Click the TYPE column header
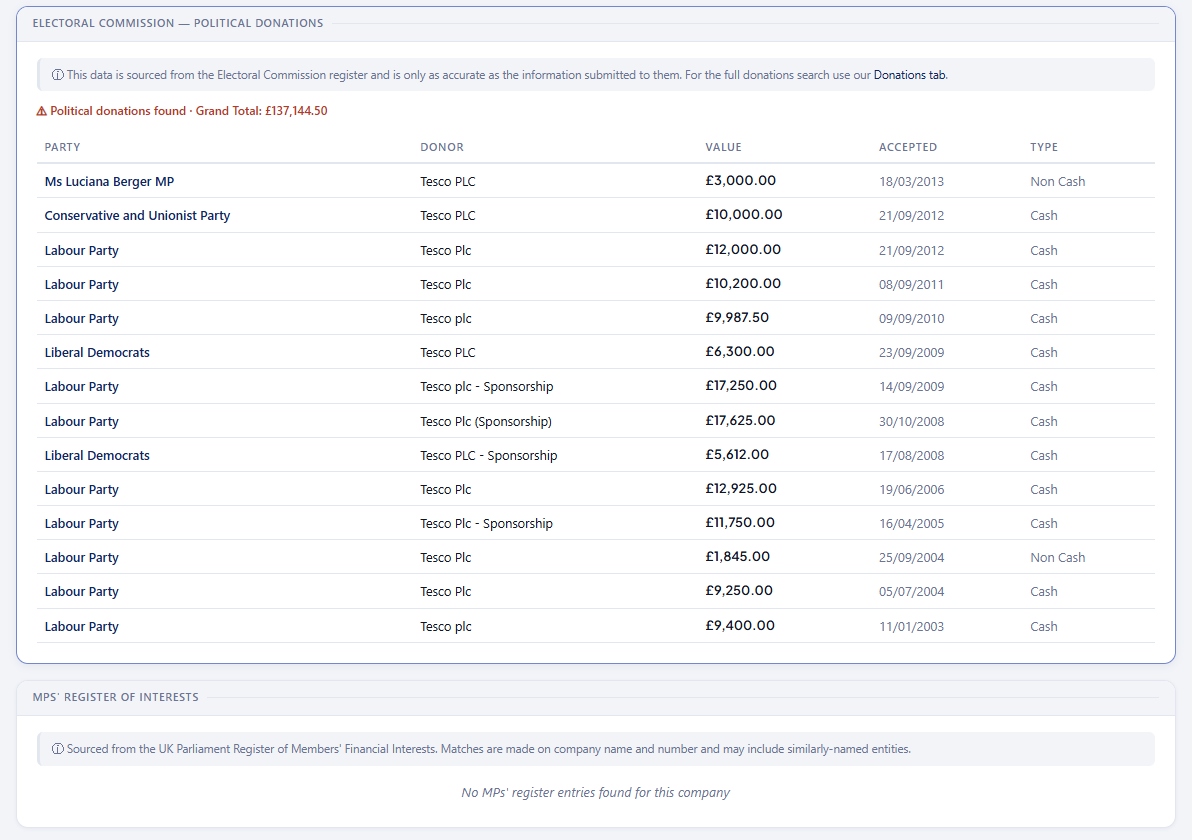Viewport: 1192px width, 840px height. [1044, 147]
